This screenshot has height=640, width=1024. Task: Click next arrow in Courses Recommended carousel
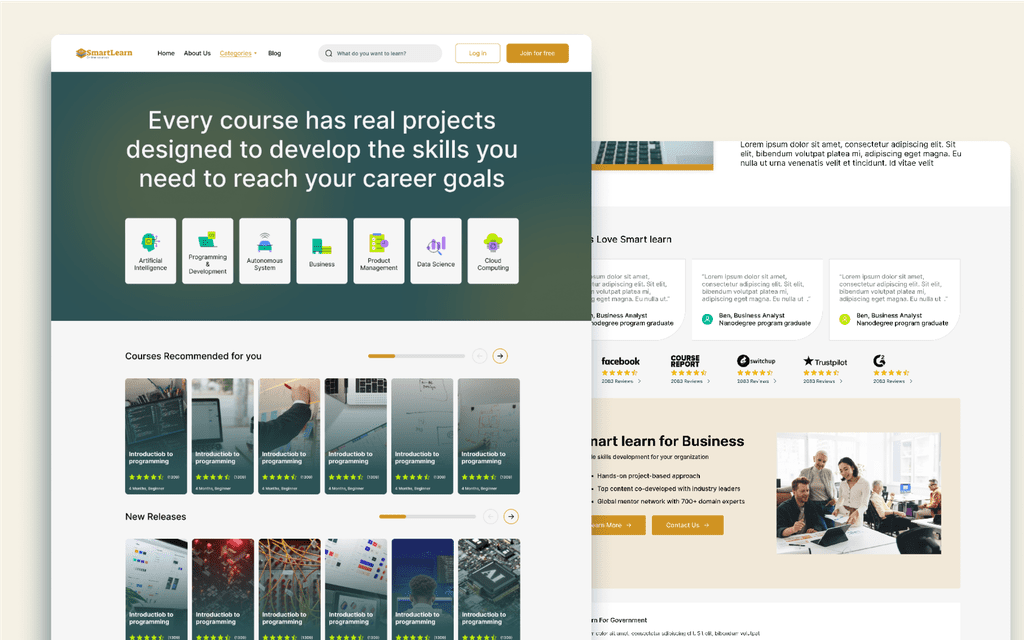coord(500,356)
